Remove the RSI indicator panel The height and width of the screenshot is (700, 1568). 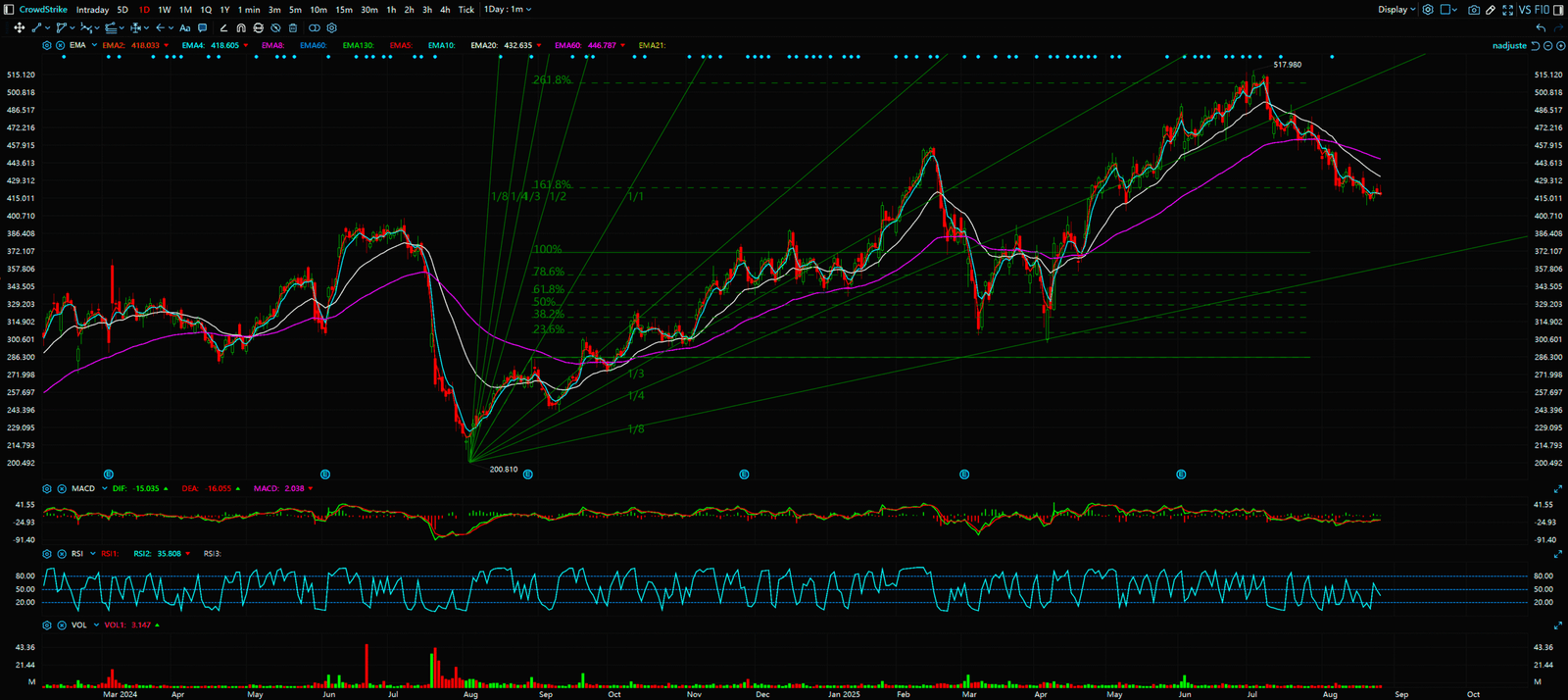[60, 554]
